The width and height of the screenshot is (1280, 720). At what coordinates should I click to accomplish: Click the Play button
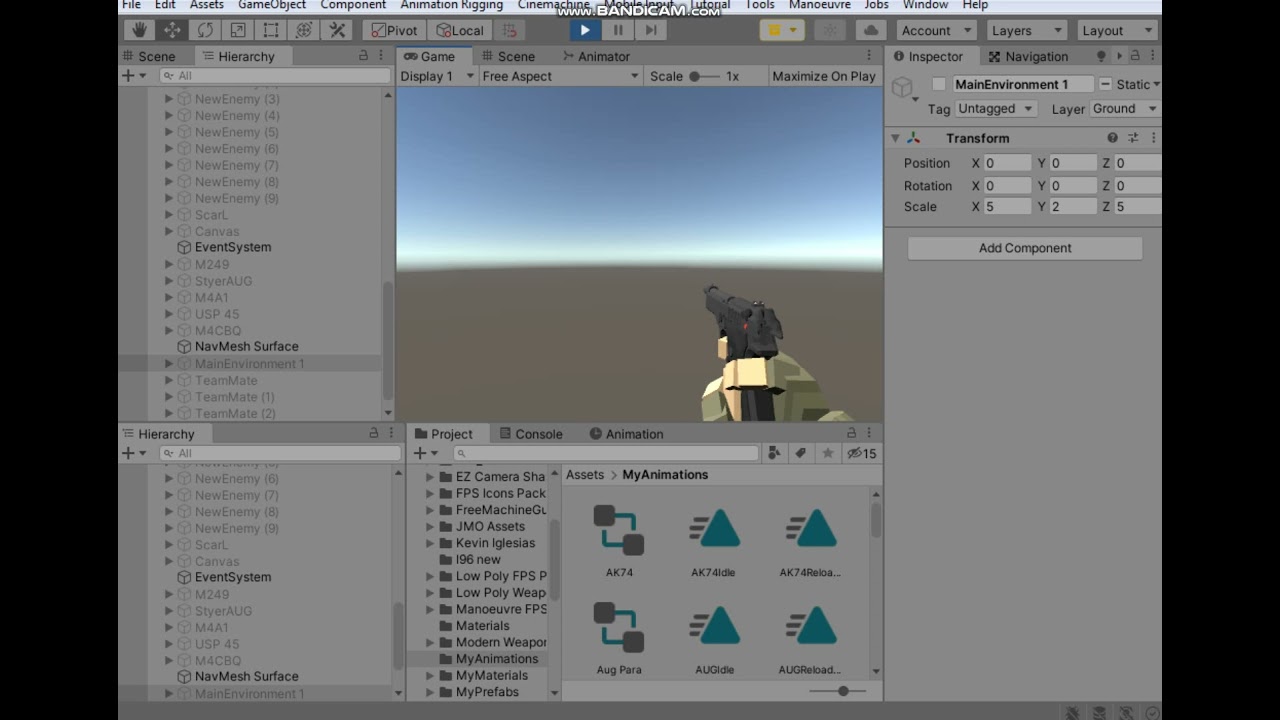click(x=585, y=30)
